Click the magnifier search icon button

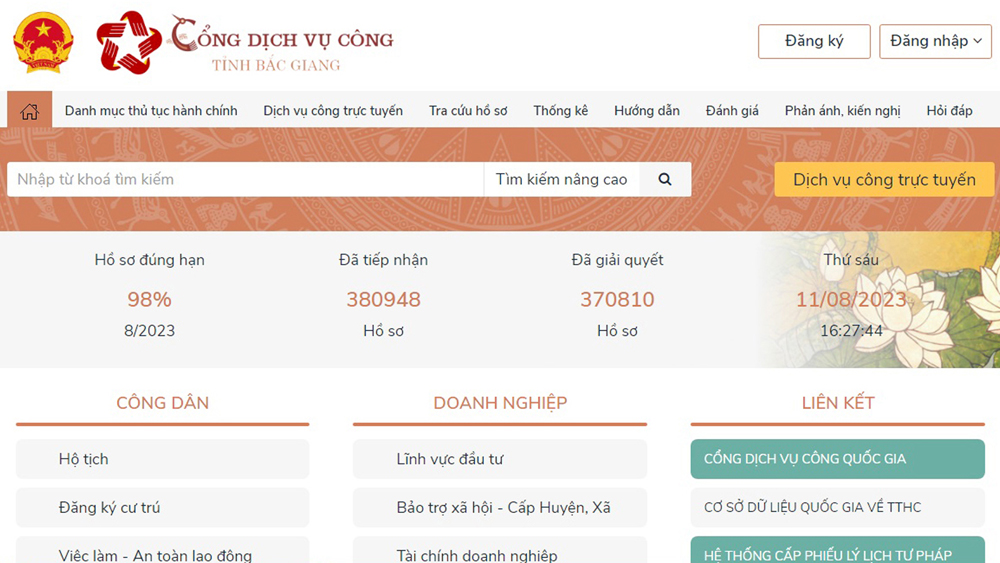[x=665, y=179]
